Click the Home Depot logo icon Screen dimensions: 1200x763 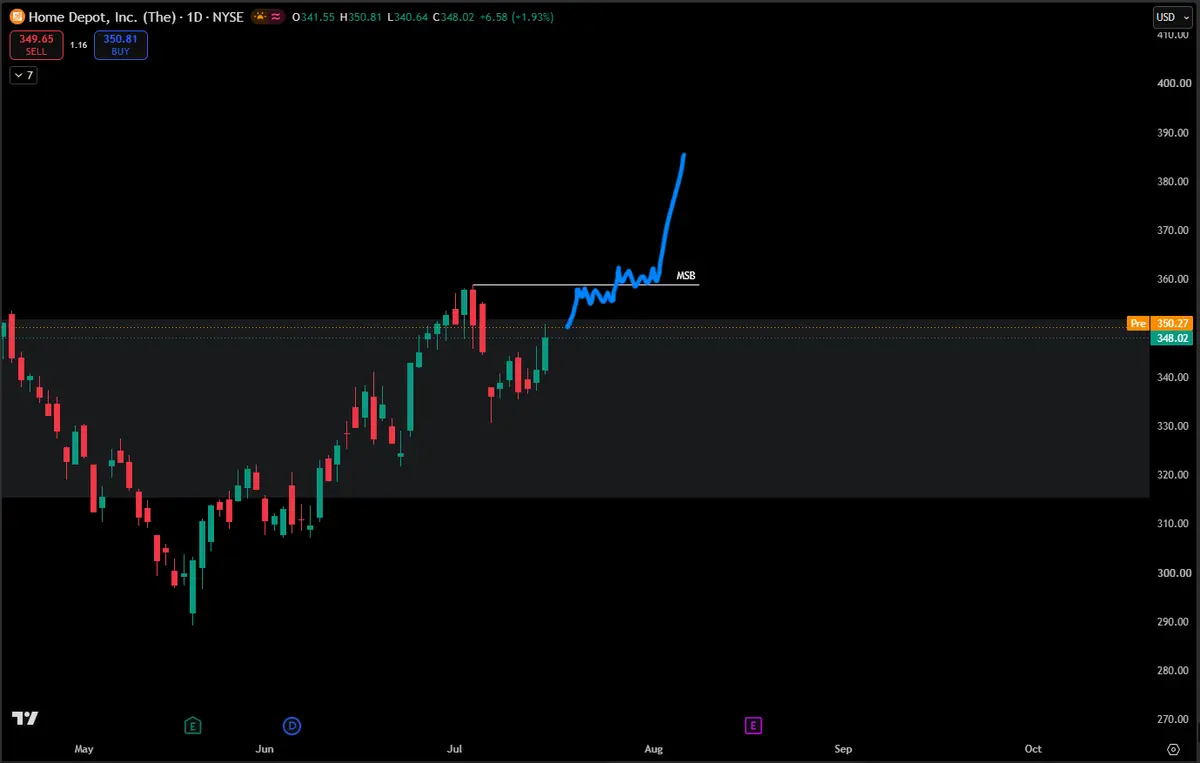(x=17, y=17)
